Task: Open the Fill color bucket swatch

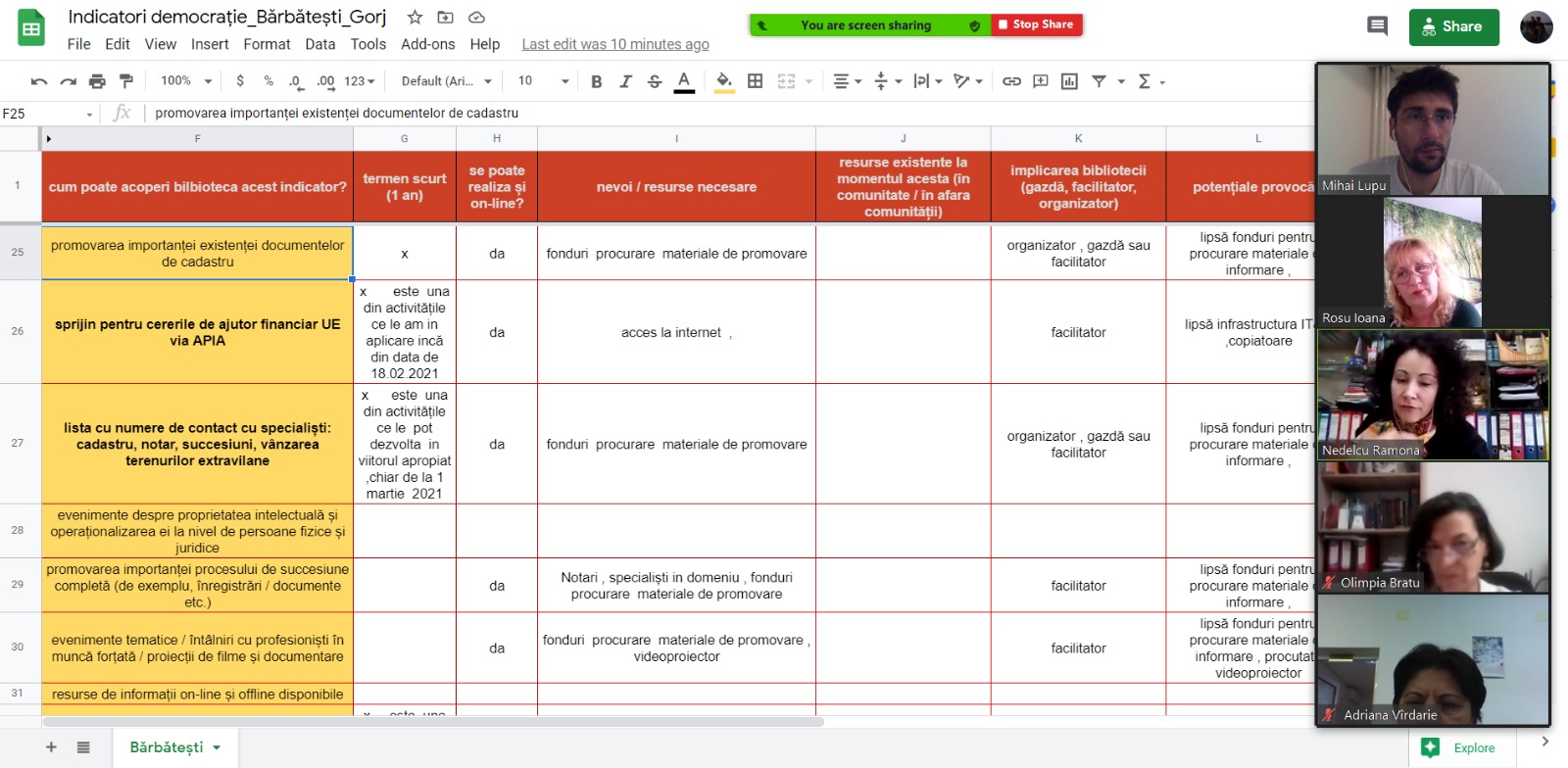Action: pyautogui.click(x=724, y=81)
